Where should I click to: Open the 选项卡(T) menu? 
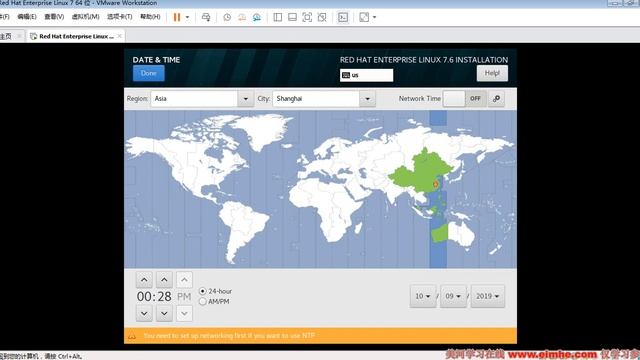[120, 17]
